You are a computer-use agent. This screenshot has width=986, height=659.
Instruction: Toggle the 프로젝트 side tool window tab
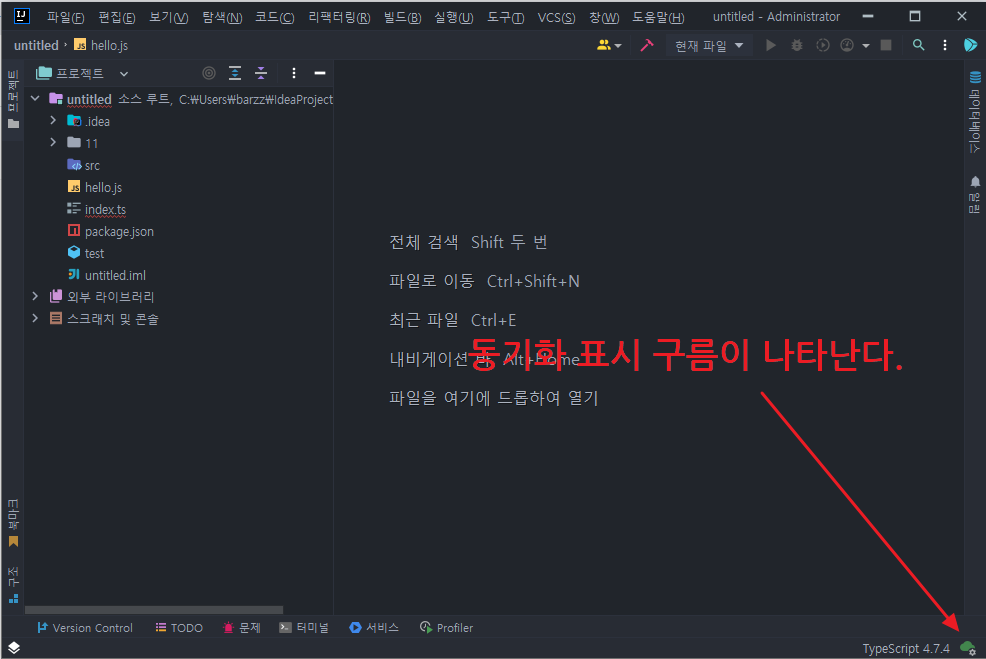(x=13, y=99)
